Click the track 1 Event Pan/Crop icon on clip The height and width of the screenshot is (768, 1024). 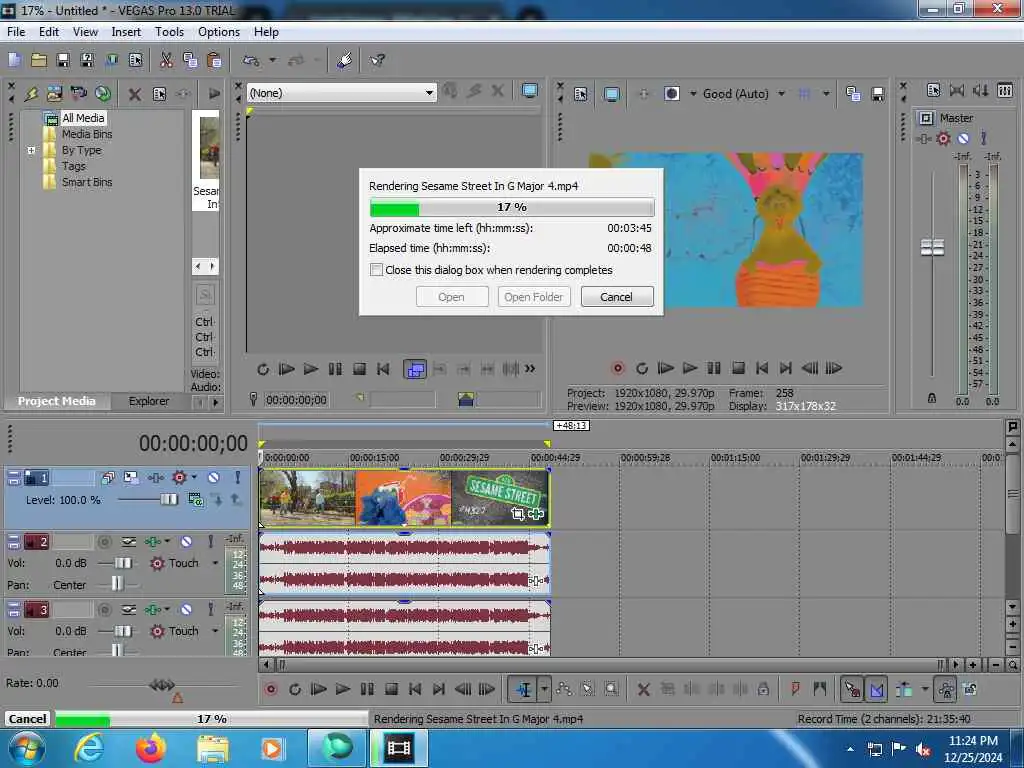(x=517, y=514)
